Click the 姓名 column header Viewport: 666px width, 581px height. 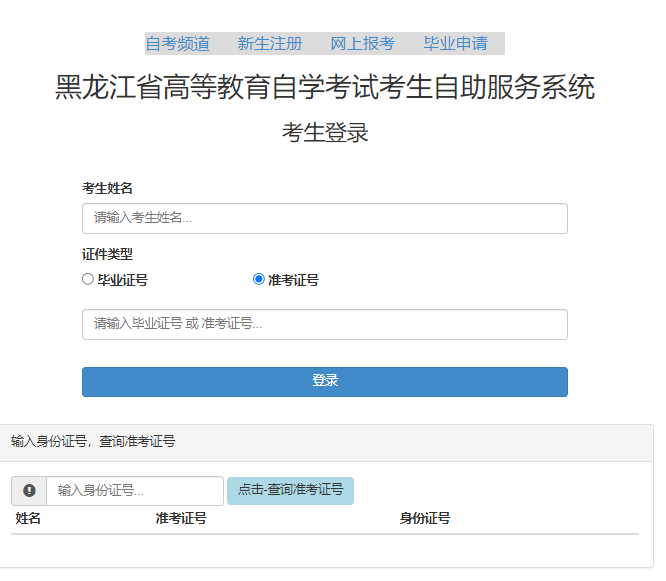pos(28,518)
